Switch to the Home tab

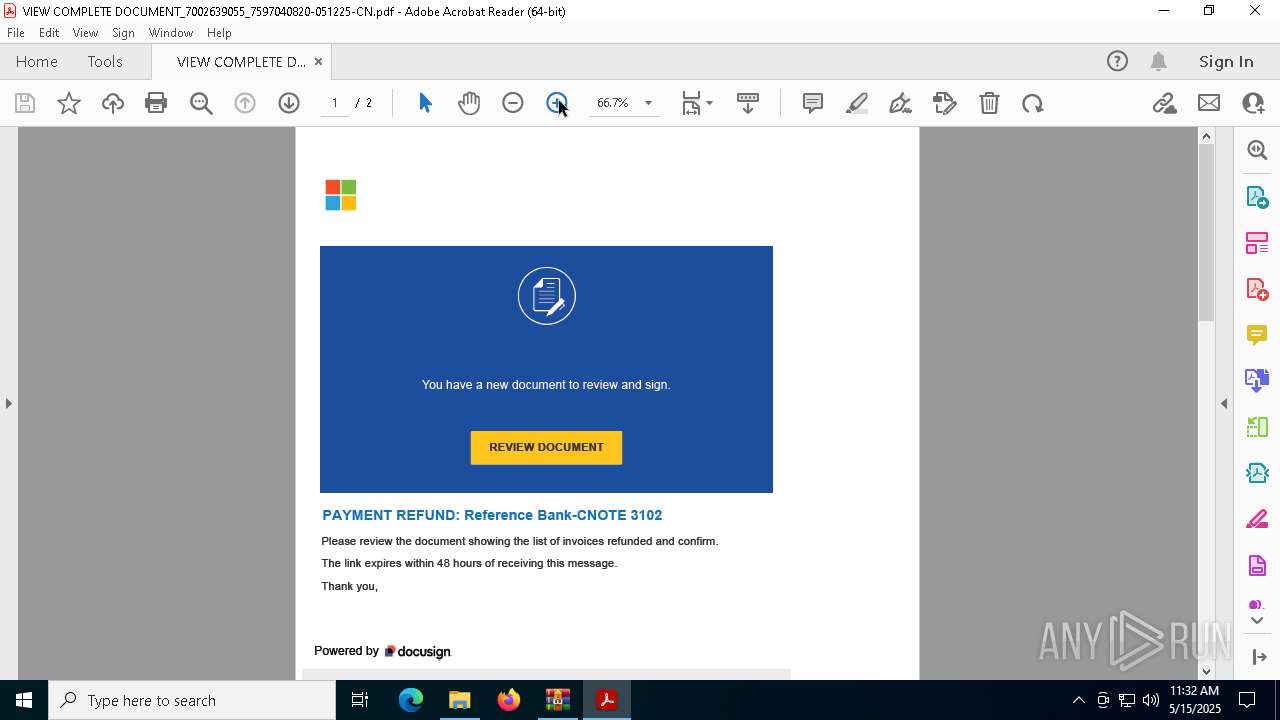click(37, 61)
